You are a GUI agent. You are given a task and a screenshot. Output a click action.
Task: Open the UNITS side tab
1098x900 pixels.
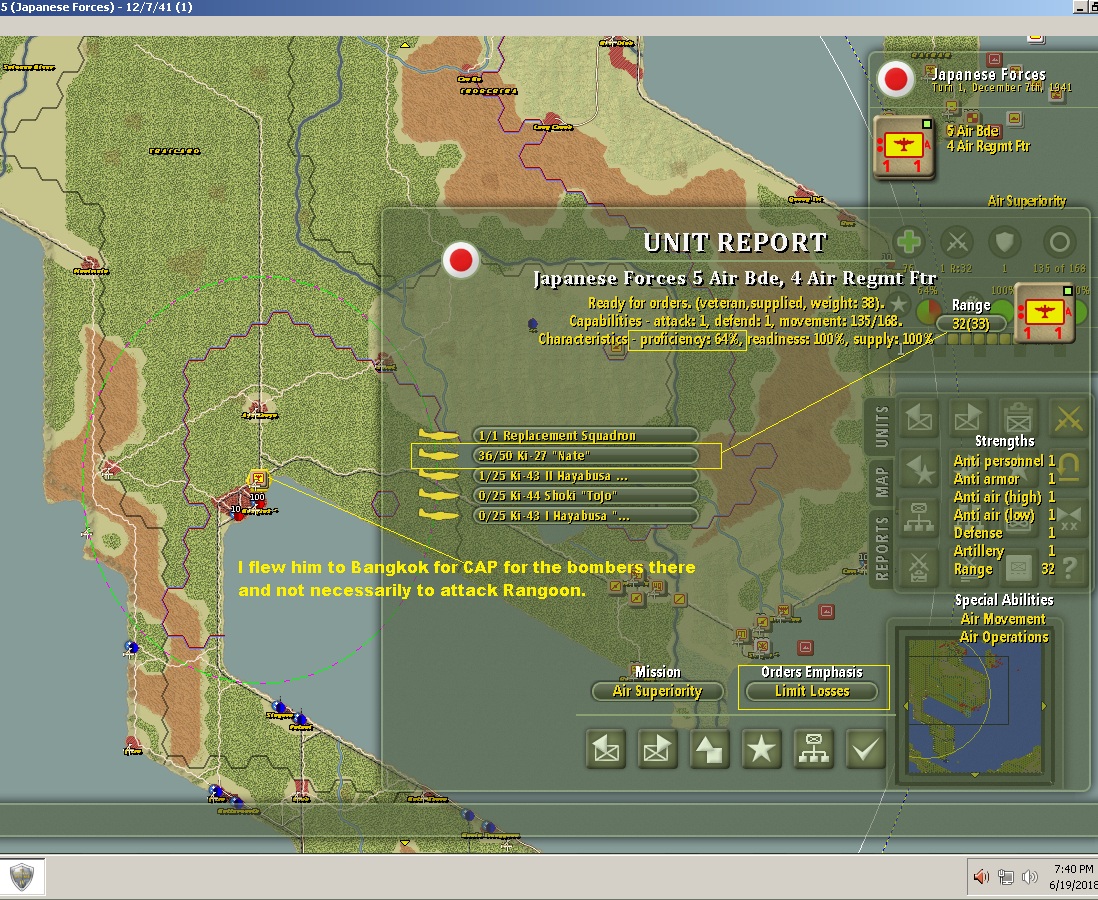[882, 426]
